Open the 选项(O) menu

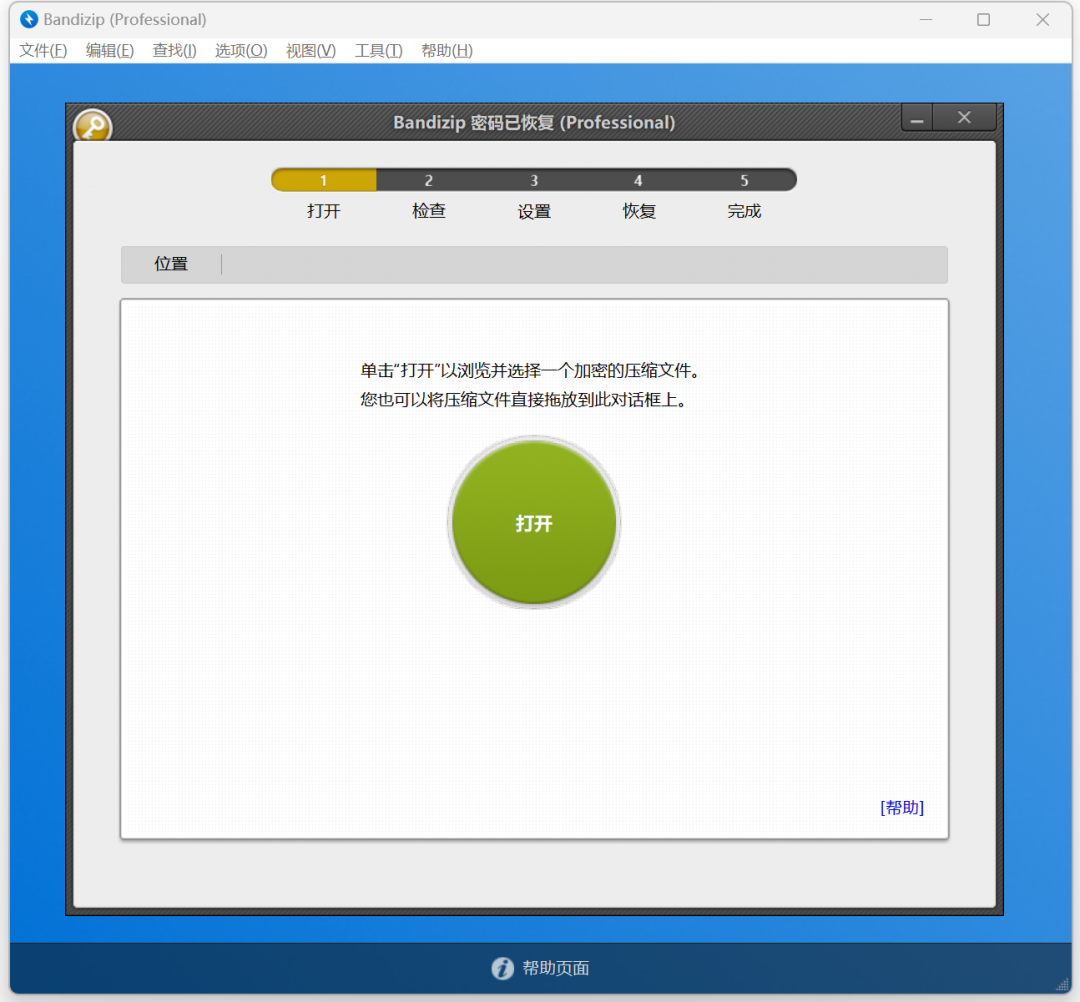(241, 51)
